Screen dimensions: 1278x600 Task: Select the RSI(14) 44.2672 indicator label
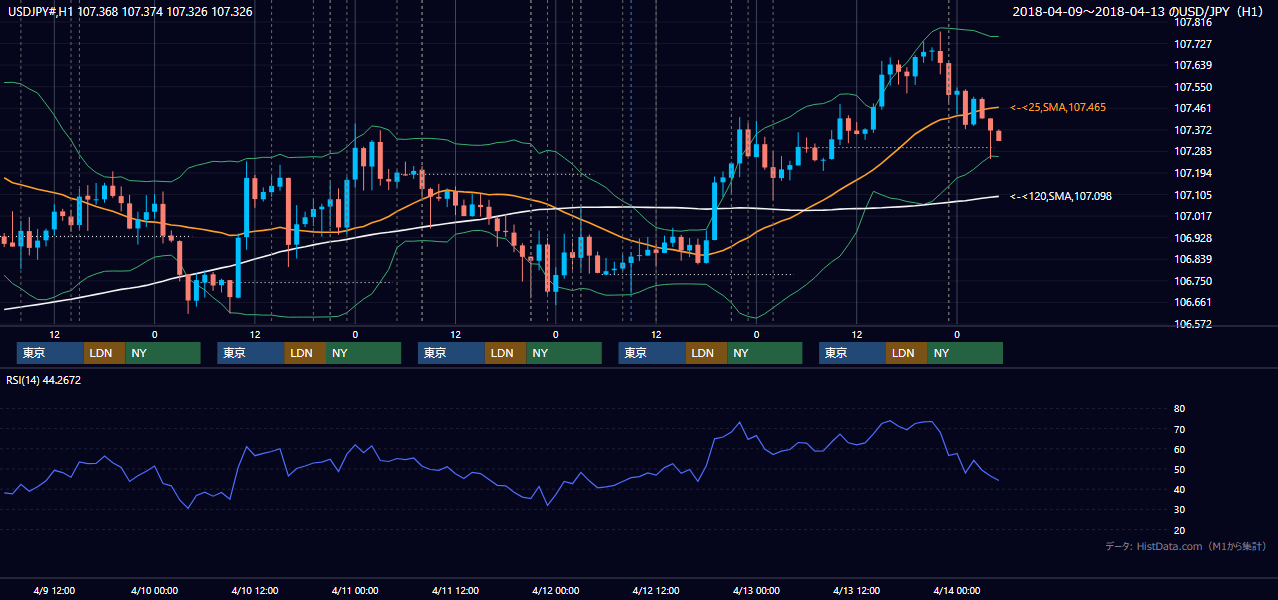[43, 380]
